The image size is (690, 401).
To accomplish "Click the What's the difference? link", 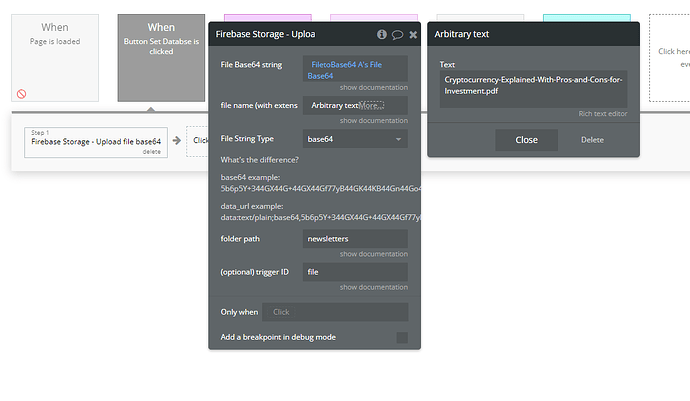I will point(260,160).
